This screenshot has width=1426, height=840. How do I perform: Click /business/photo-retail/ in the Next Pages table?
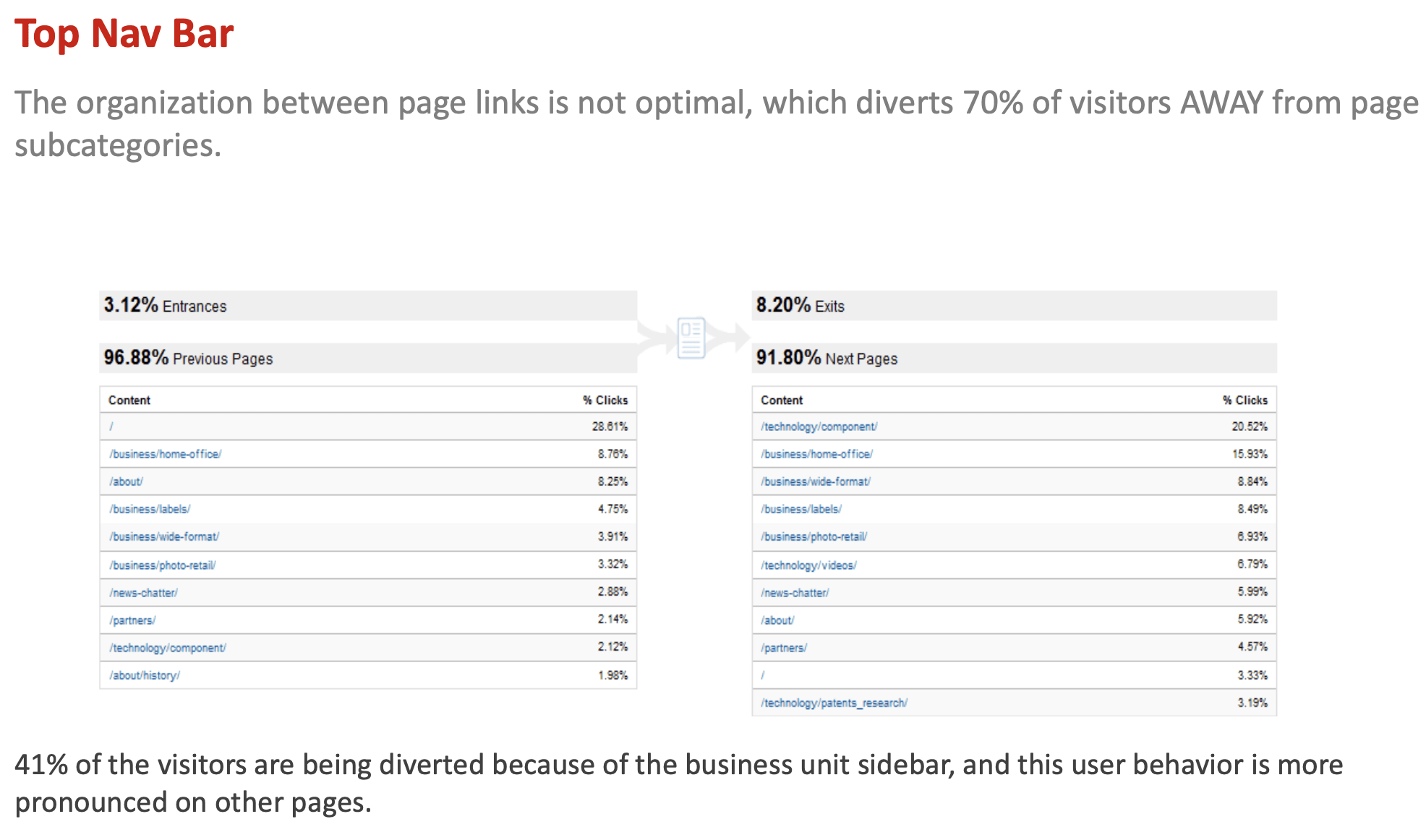[814, 536]
